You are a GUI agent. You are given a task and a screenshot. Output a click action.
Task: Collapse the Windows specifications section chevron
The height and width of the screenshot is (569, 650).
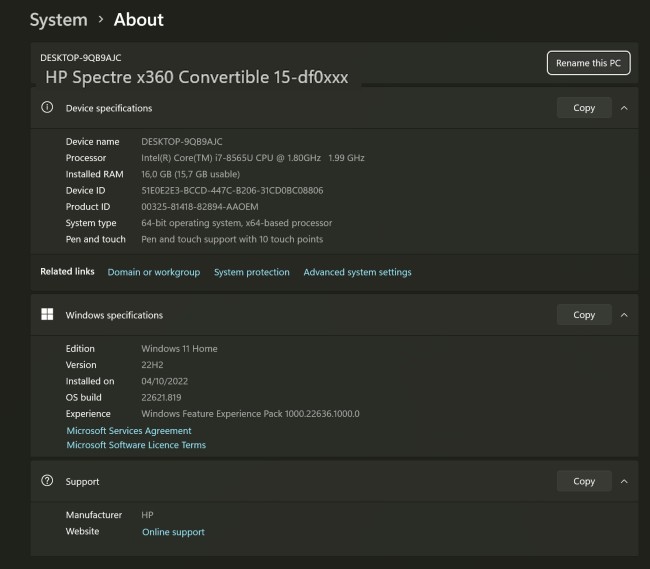[x=624, y=315]
